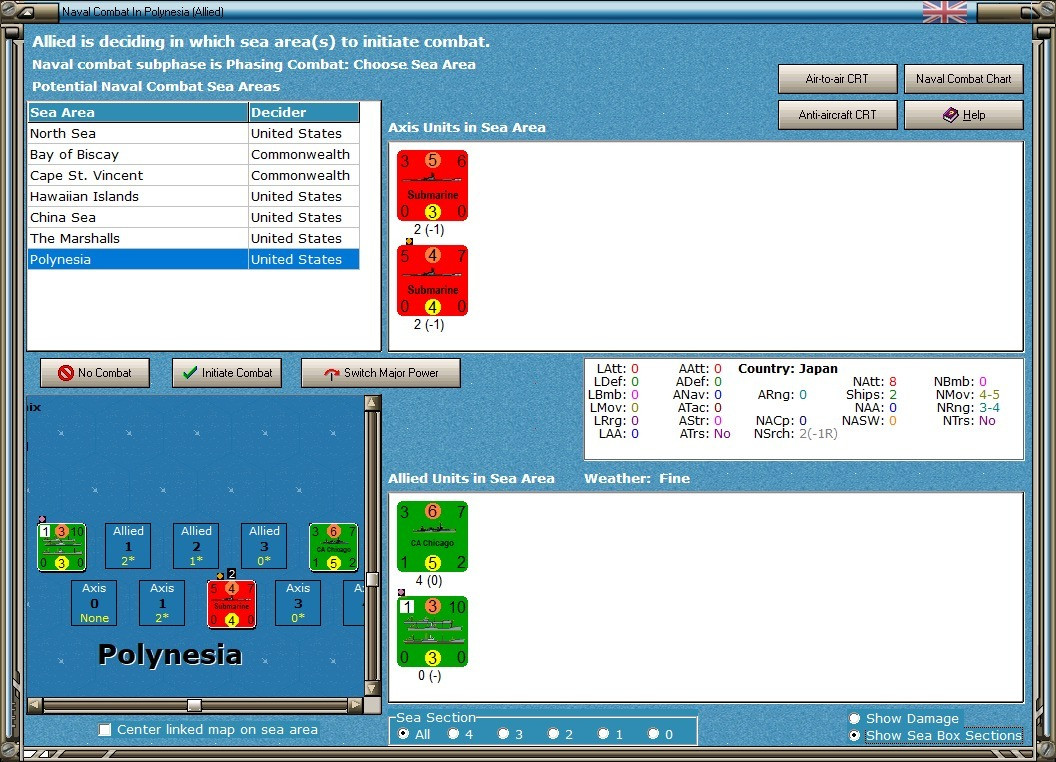Select sea section 1 radio button

603,734
